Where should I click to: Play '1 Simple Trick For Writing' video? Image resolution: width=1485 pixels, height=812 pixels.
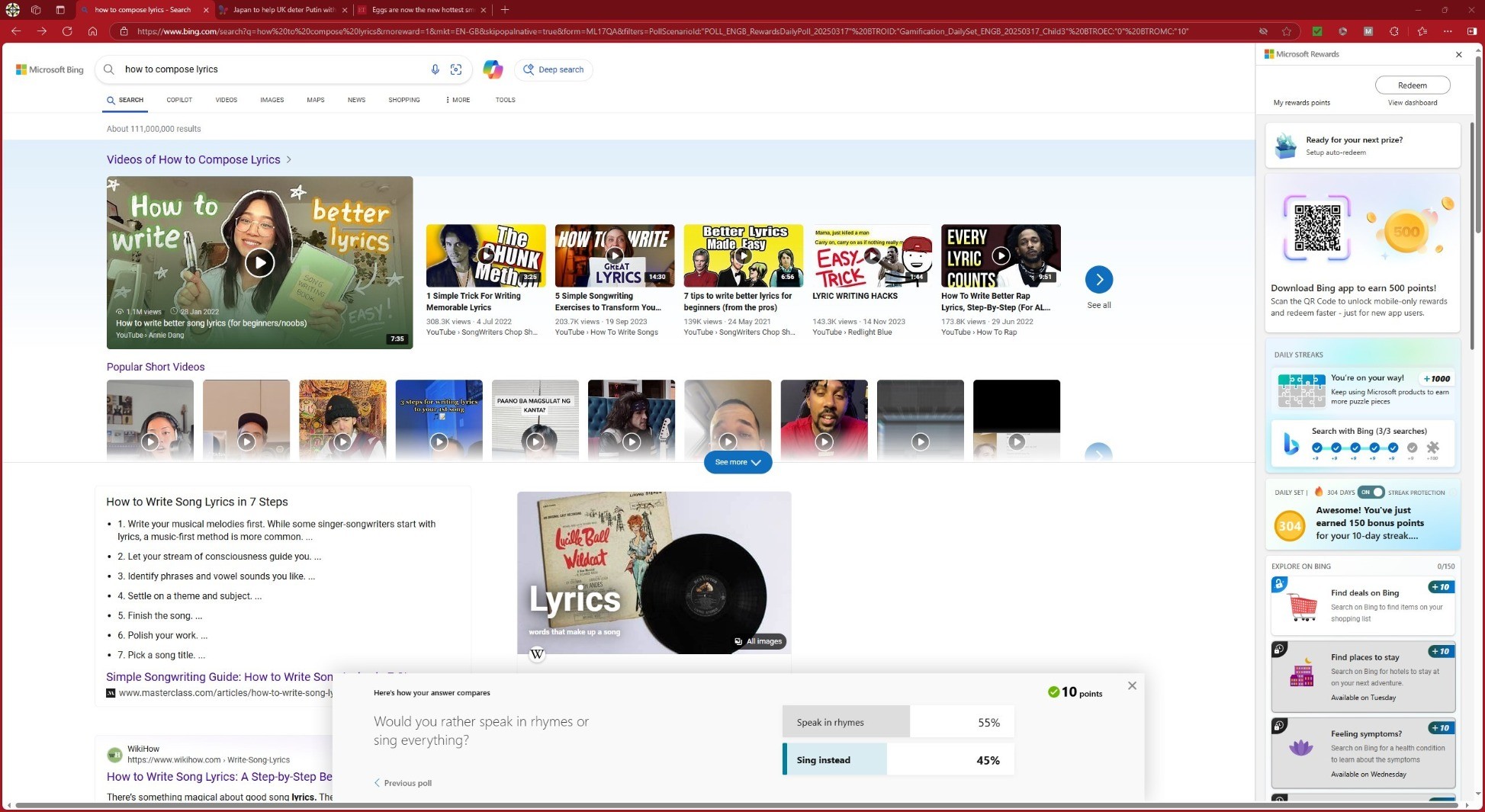tap(486, 255)
